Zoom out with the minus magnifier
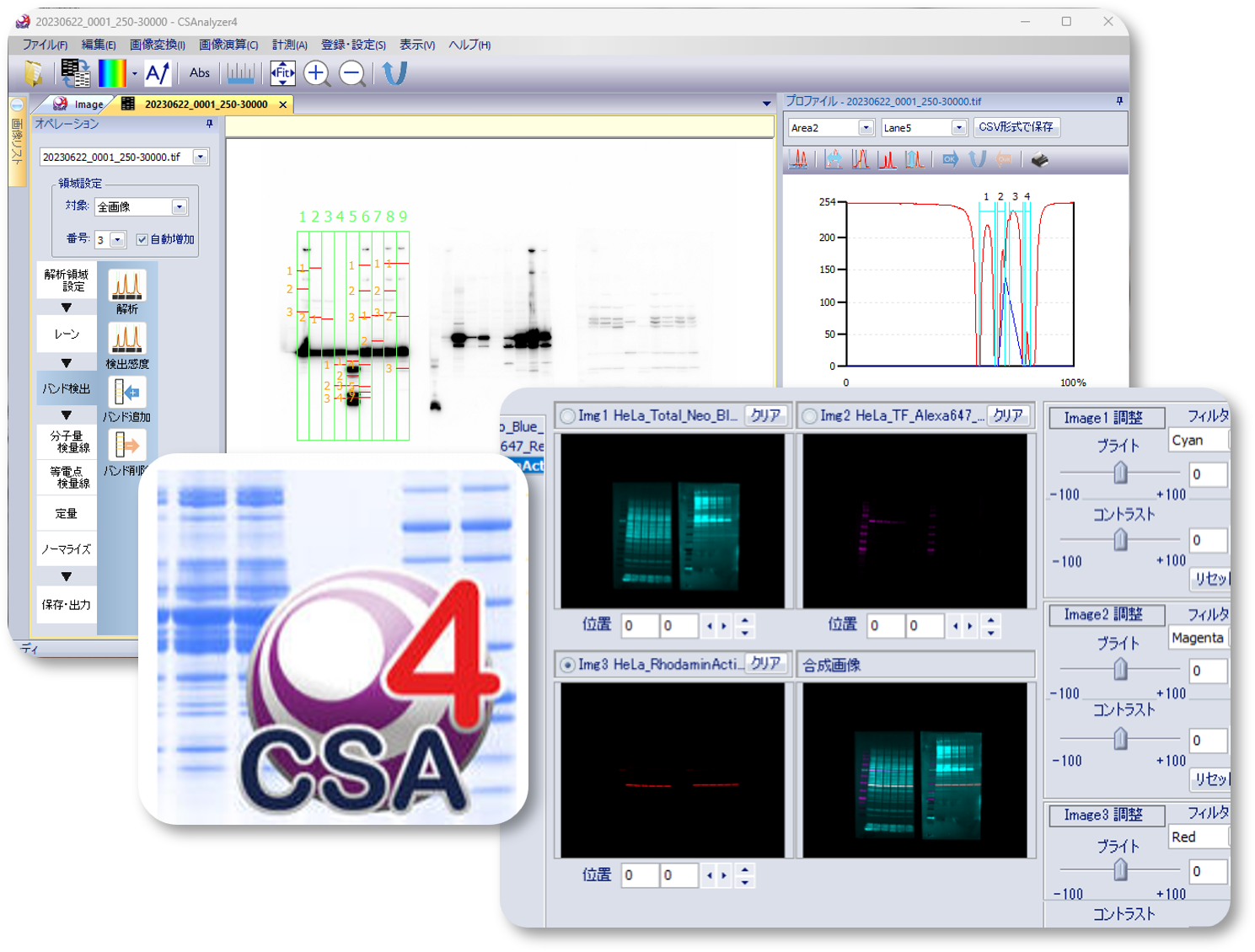Image resolution: width=1255 pixels, height=952 pixels. click(x=352, y=73)
